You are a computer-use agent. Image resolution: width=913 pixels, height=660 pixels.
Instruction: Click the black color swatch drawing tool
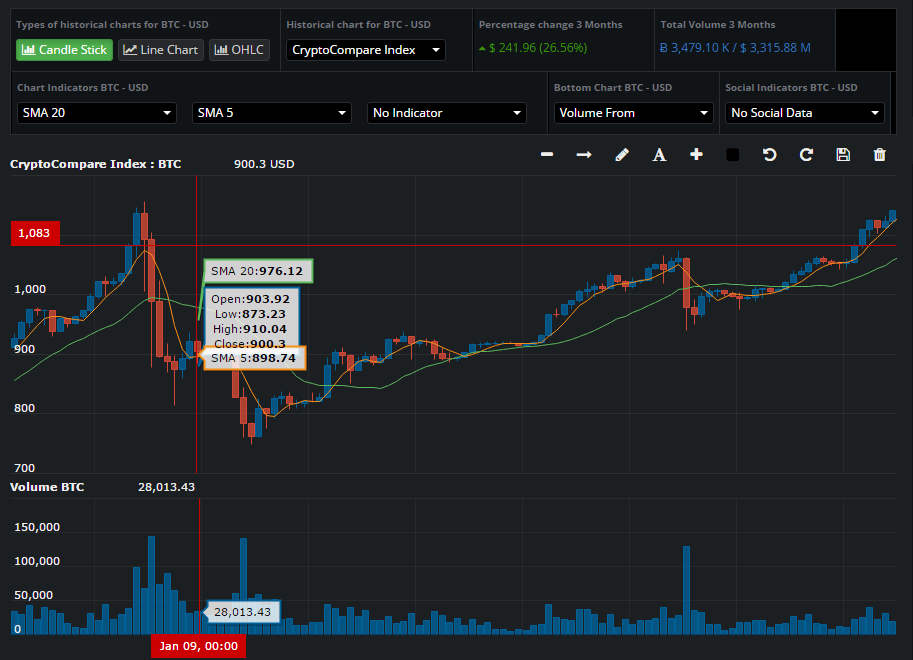pos(732,154)
